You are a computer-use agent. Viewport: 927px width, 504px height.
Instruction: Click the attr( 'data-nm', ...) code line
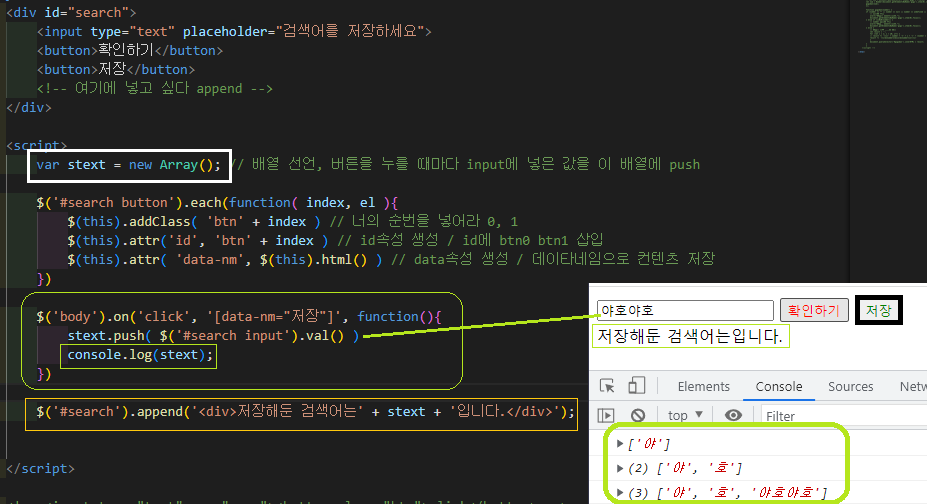(225, 259)
